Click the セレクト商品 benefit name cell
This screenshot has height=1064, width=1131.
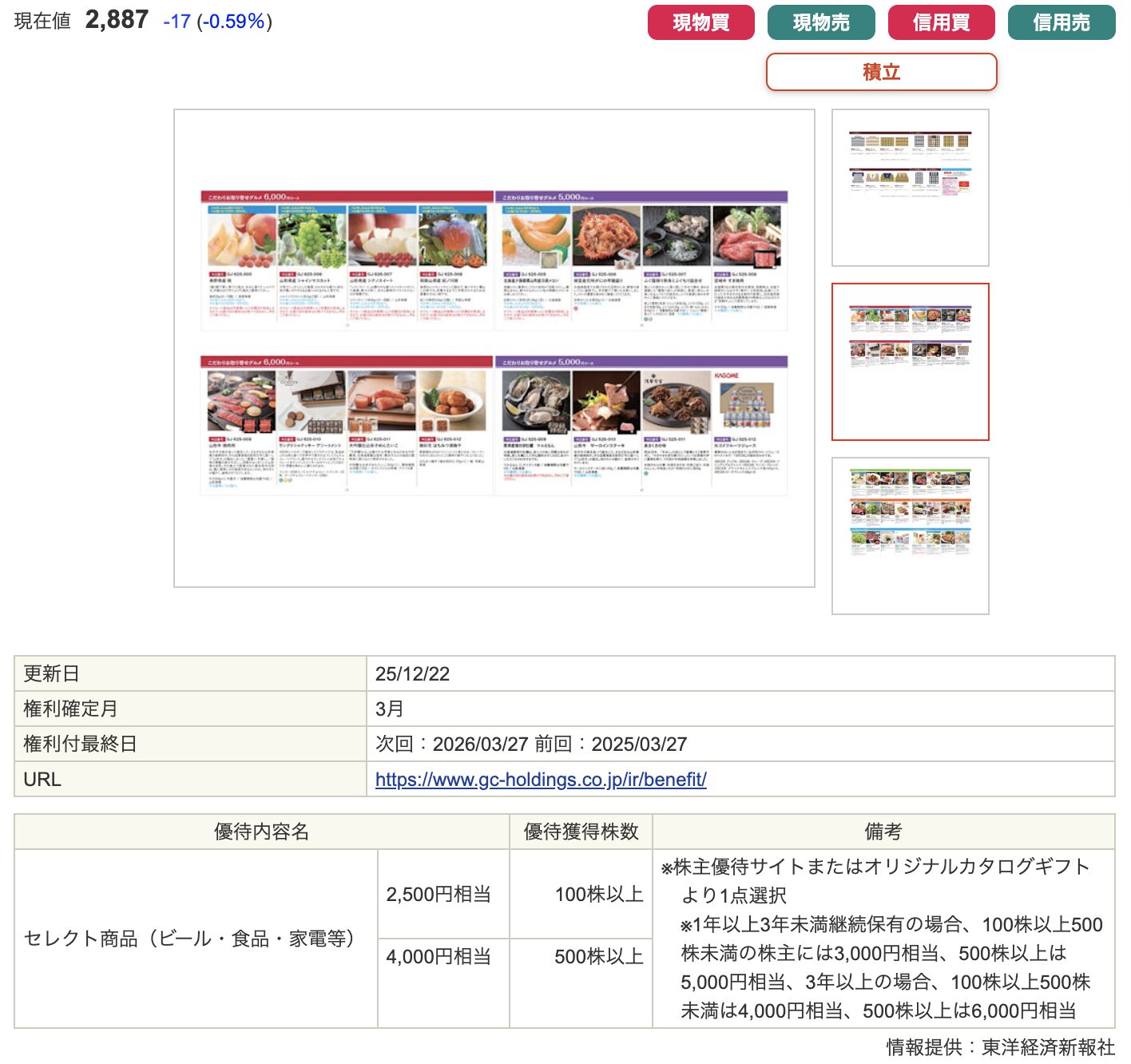tap(189, 938)
